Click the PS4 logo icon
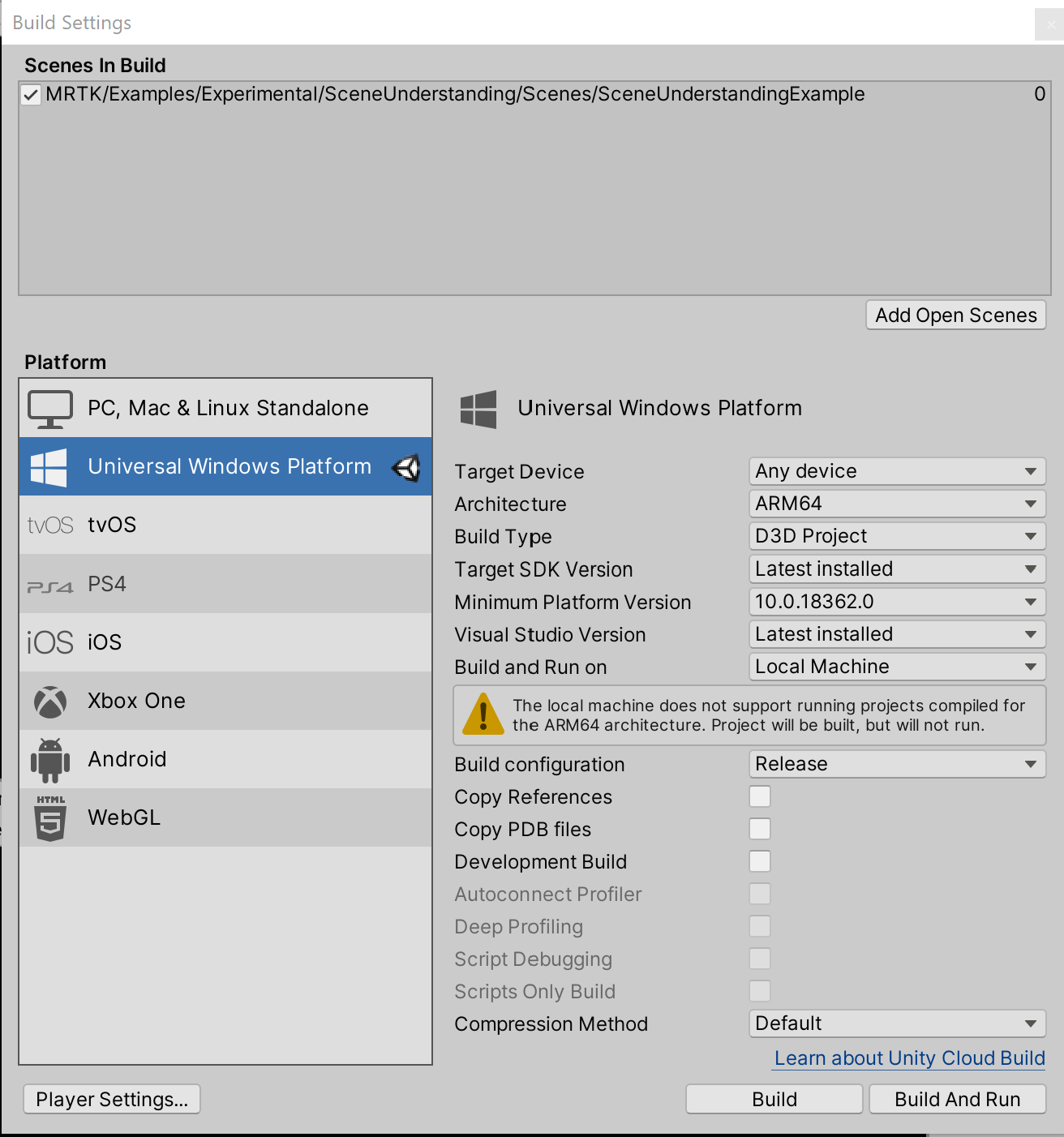 [x=50, y=586]
